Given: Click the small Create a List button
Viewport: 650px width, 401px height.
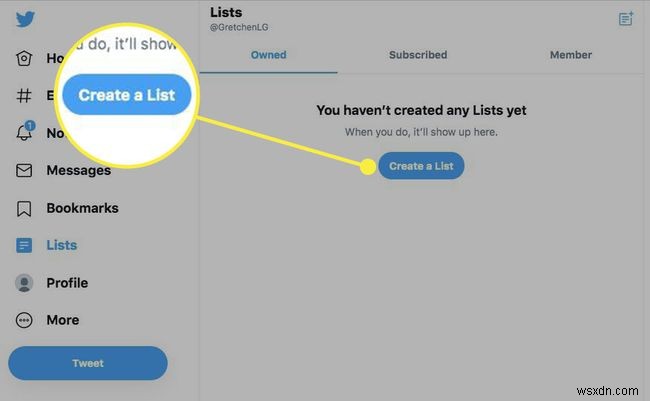Looking at the screenshot, I should pos(421,166).
